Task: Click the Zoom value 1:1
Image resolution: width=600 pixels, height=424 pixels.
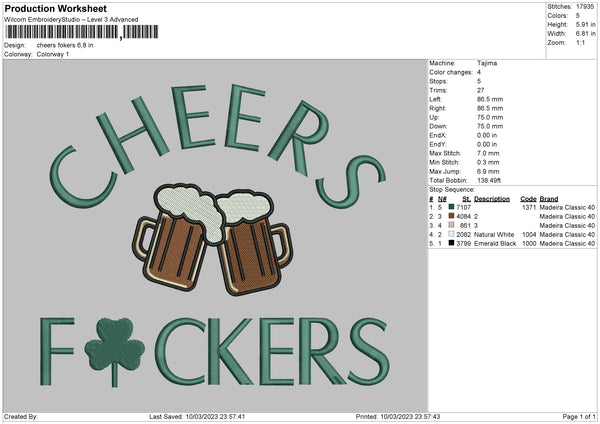Action: pos(580,42)
